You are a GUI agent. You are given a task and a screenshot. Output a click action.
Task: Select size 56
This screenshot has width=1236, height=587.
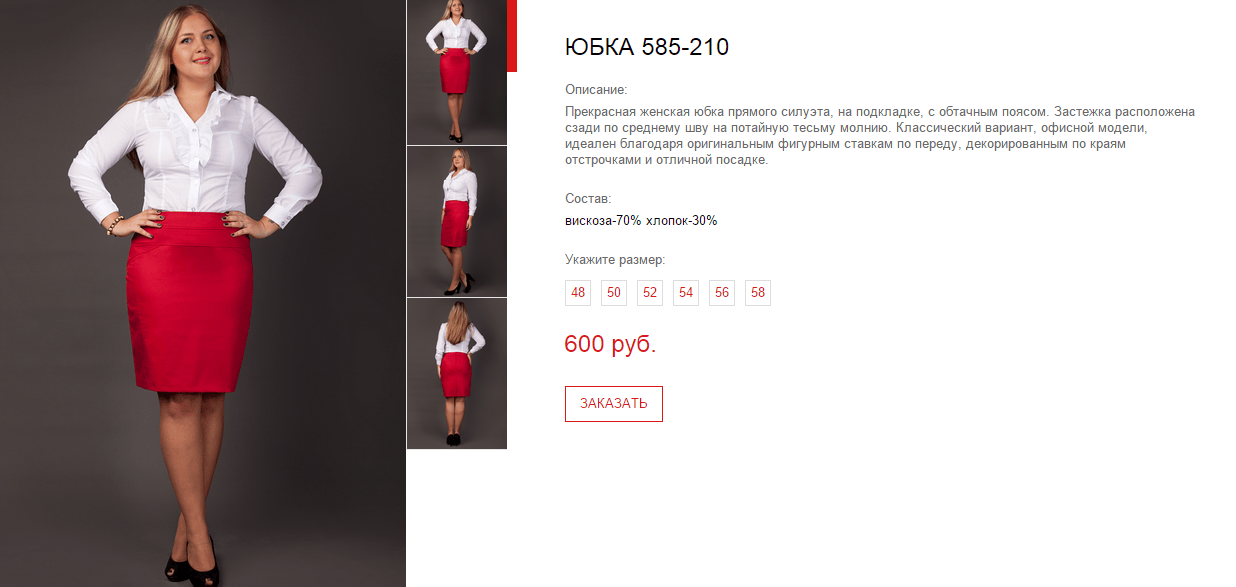coord(722,293)
